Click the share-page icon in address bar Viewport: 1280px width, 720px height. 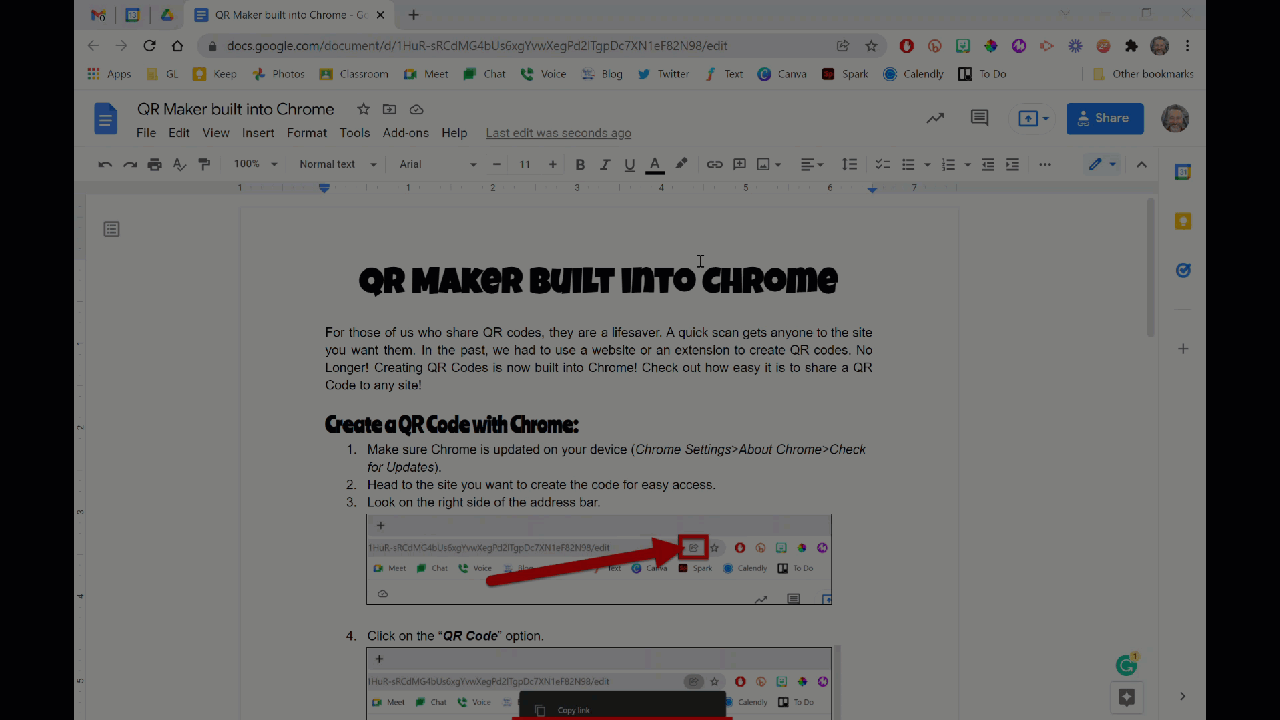pos(843,46)
